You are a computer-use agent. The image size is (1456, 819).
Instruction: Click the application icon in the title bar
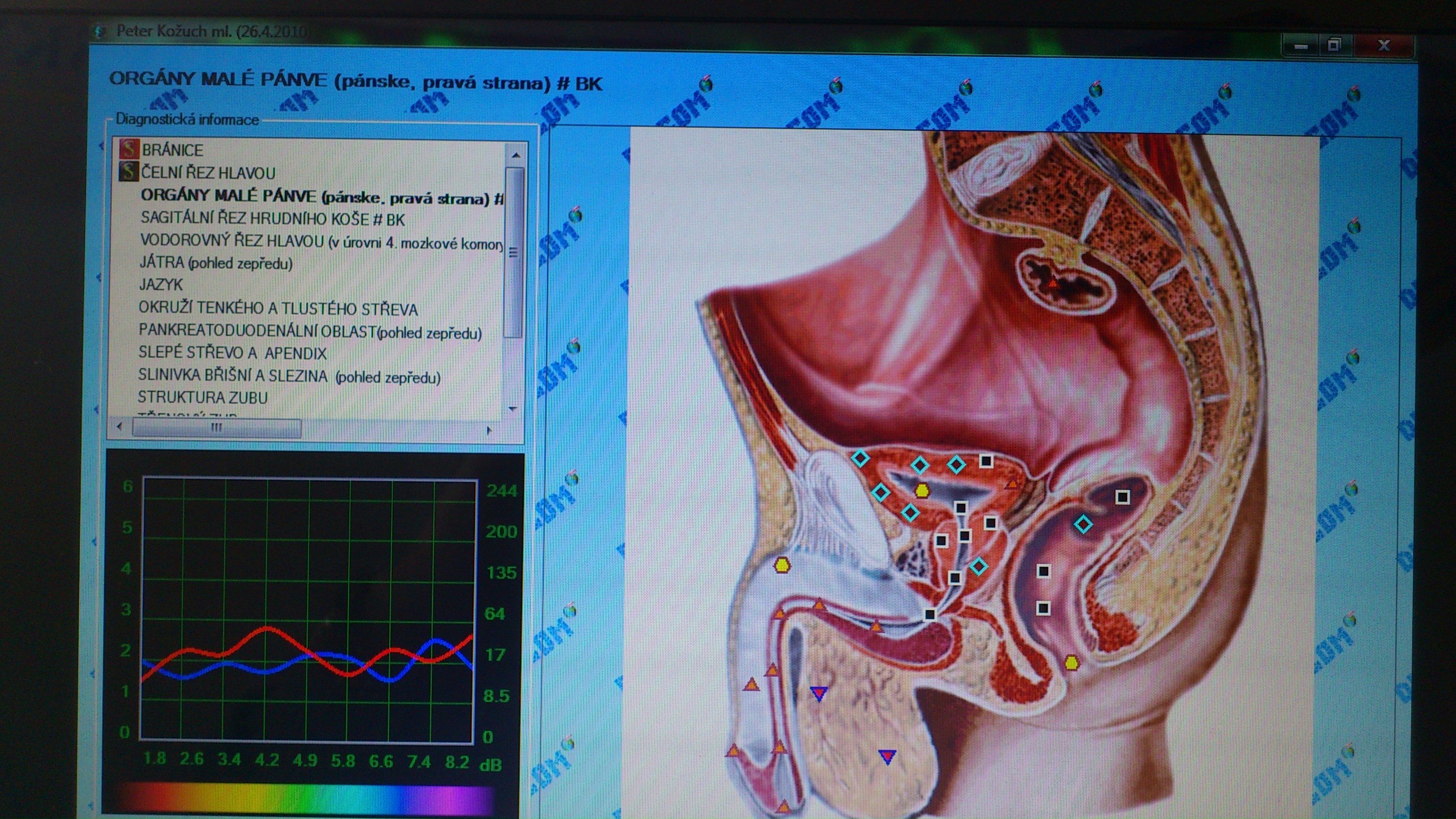(x=99, y=30)
